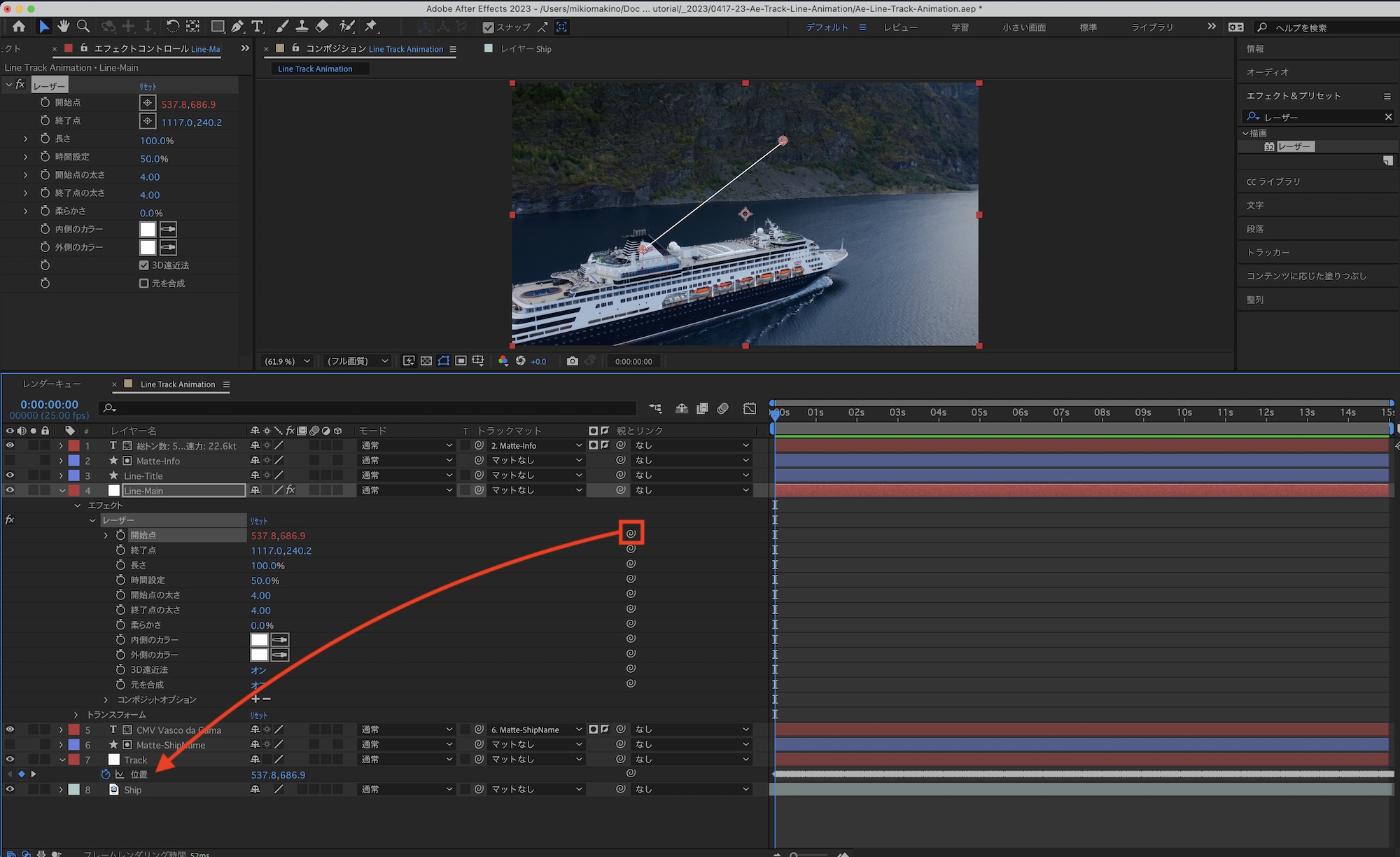Hide the Ship layer with eye icon
This screenshot has height=857, width=1400.
point(10,790)
